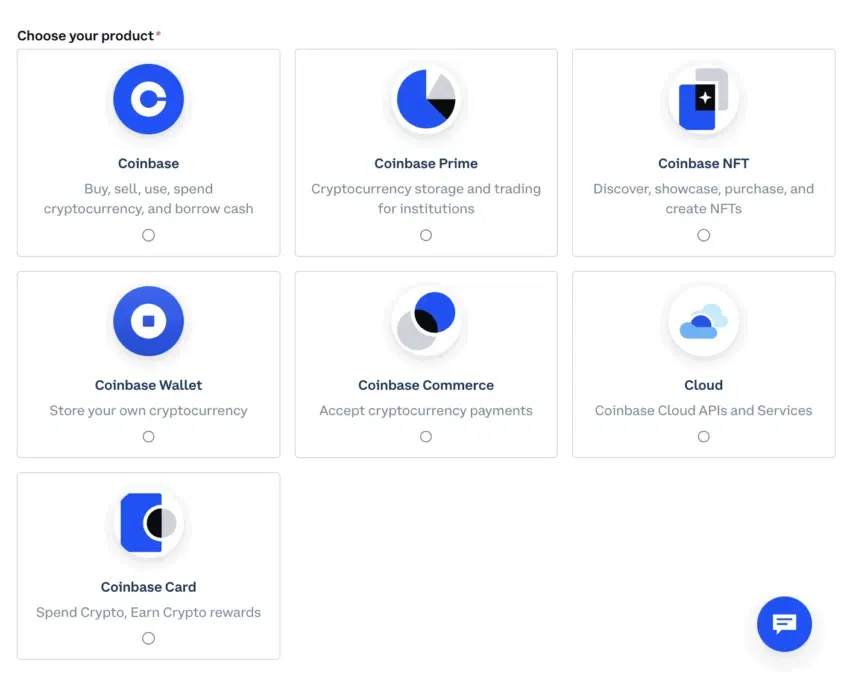Pick the Cloud radio option
The width and height of the screenshot is (850, 676).
pos(703,437)
